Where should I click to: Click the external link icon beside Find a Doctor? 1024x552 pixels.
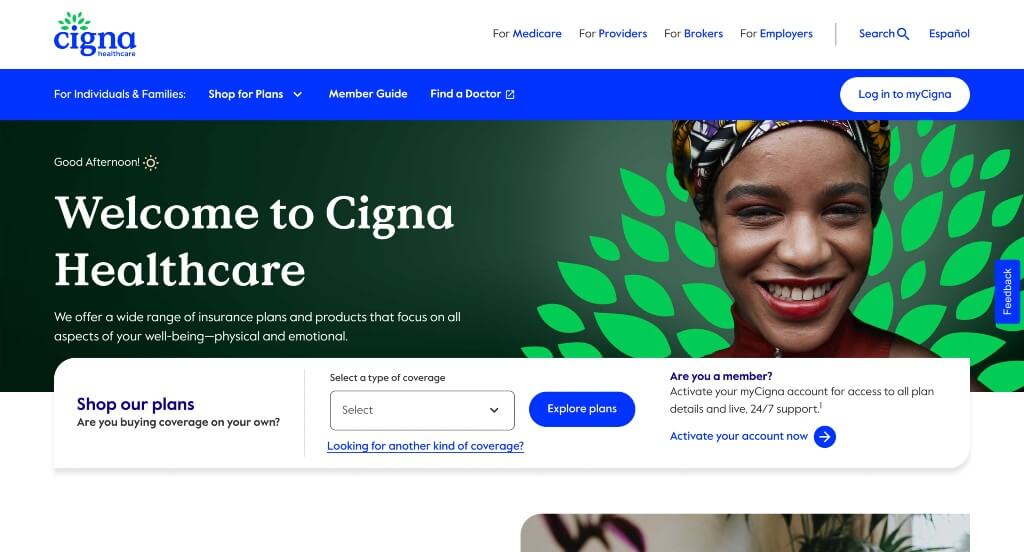coord(510,94)
